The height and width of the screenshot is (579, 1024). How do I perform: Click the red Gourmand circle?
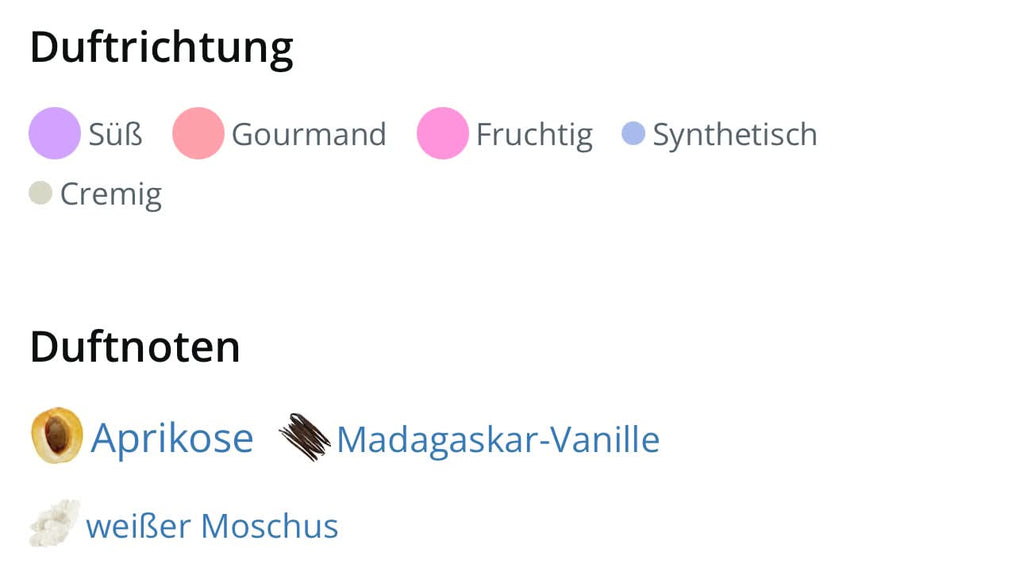point(197,134)
